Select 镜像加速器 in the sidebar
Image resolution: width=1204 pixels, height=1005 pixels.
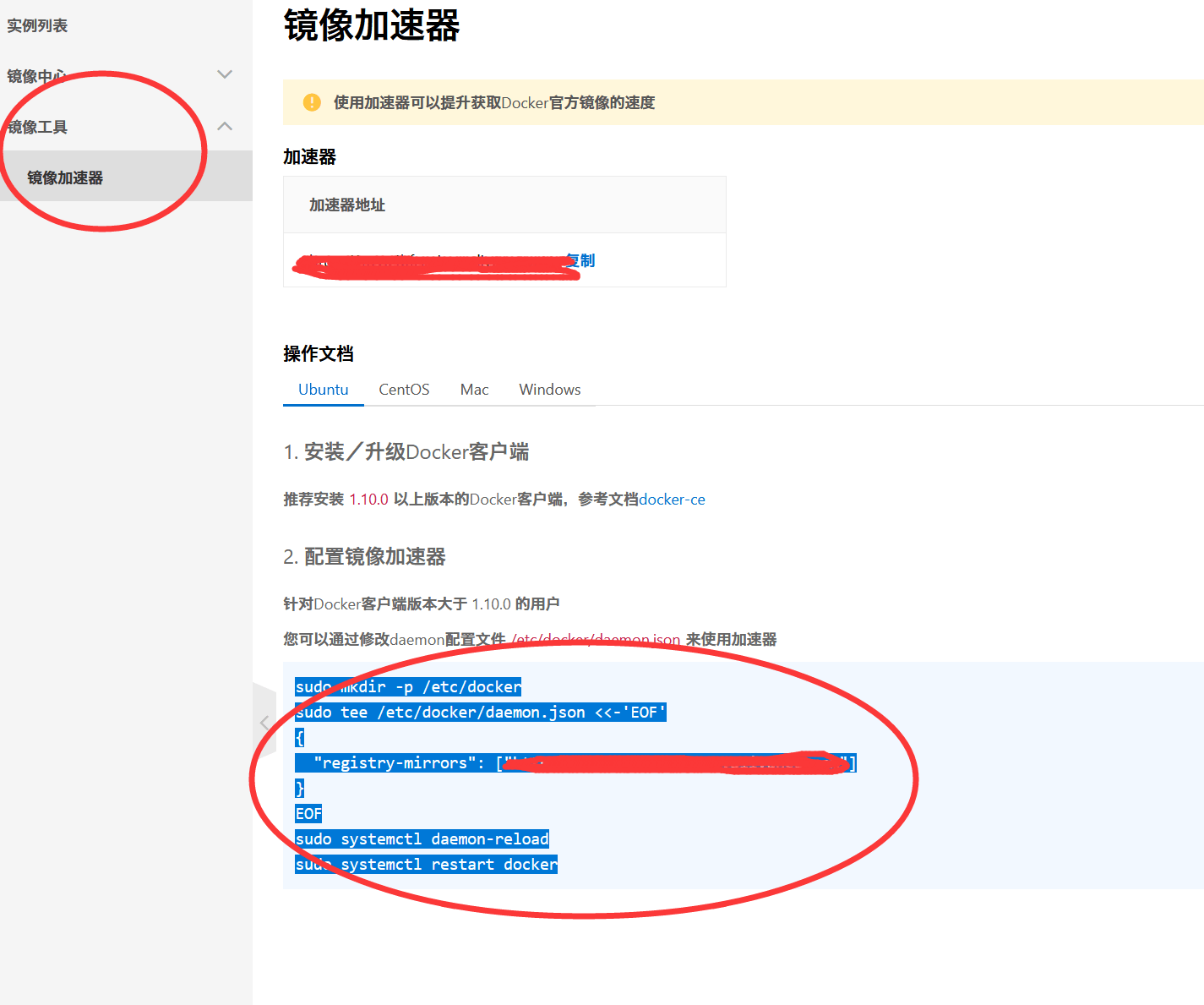(x=65, y=178)
